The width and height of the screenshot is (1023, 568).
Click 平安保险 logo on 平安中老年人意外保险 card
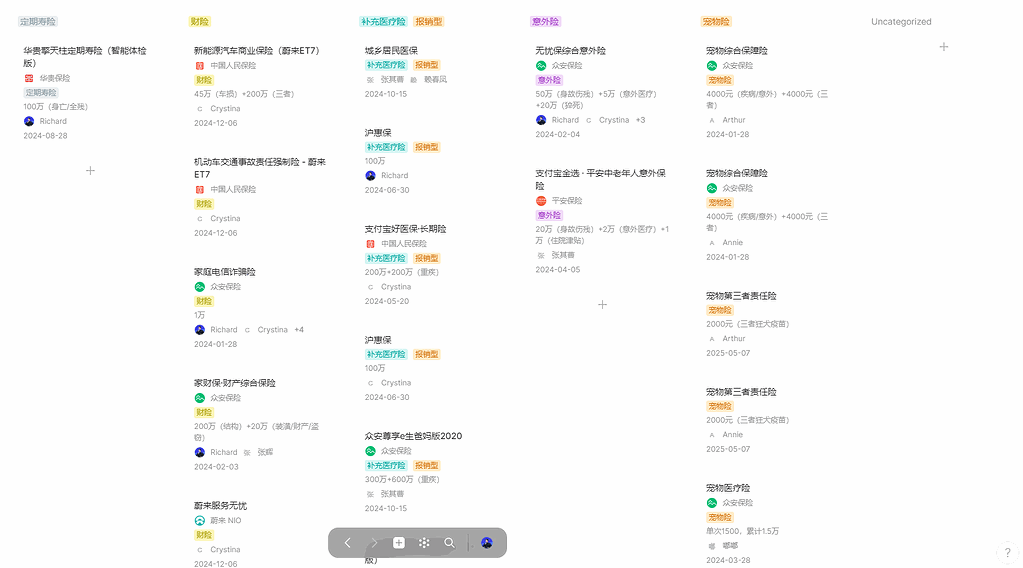541,201
